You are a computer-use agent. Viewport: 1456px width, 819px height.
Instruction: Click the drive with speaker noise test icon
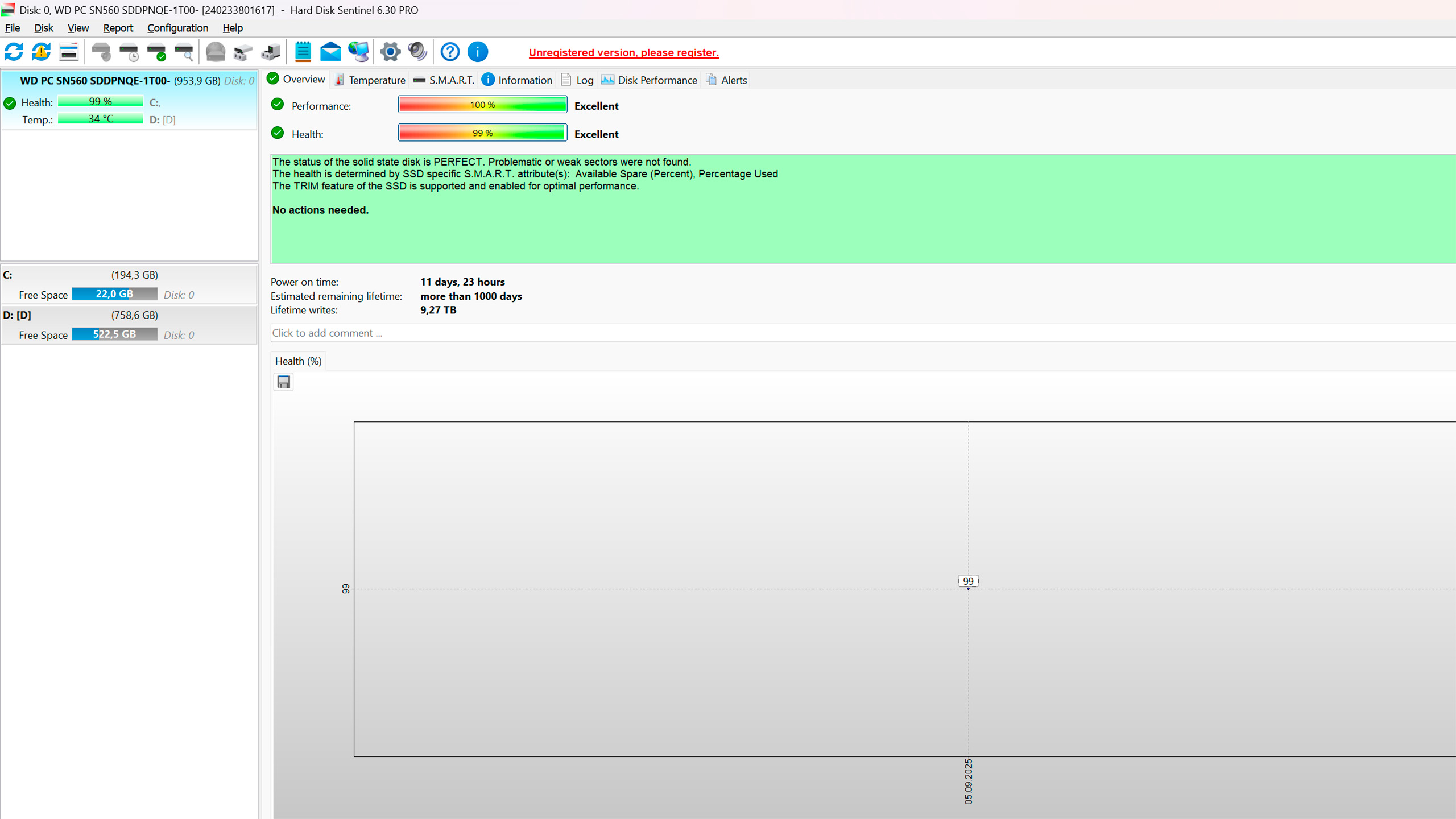(102, 52)
